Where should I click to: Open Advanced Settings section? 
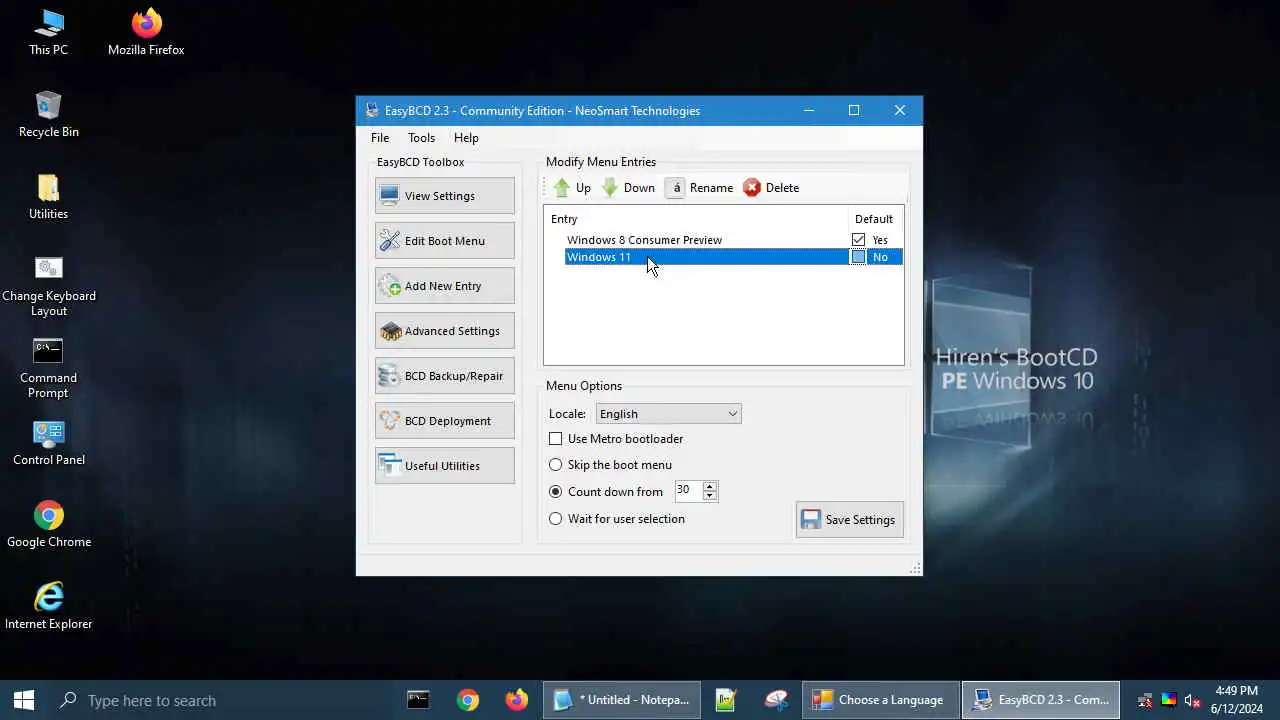pyautogui.click(x=445, y=331)
